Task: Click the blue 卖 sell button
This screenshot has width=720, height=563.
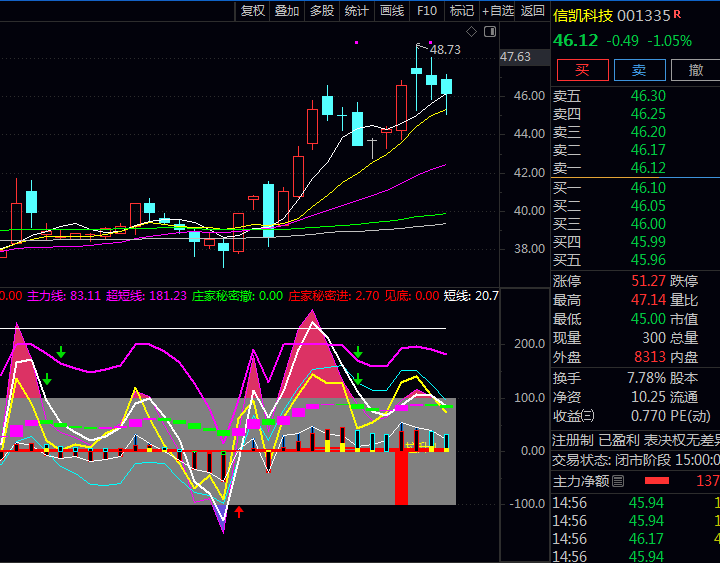Action: point(638,69)
